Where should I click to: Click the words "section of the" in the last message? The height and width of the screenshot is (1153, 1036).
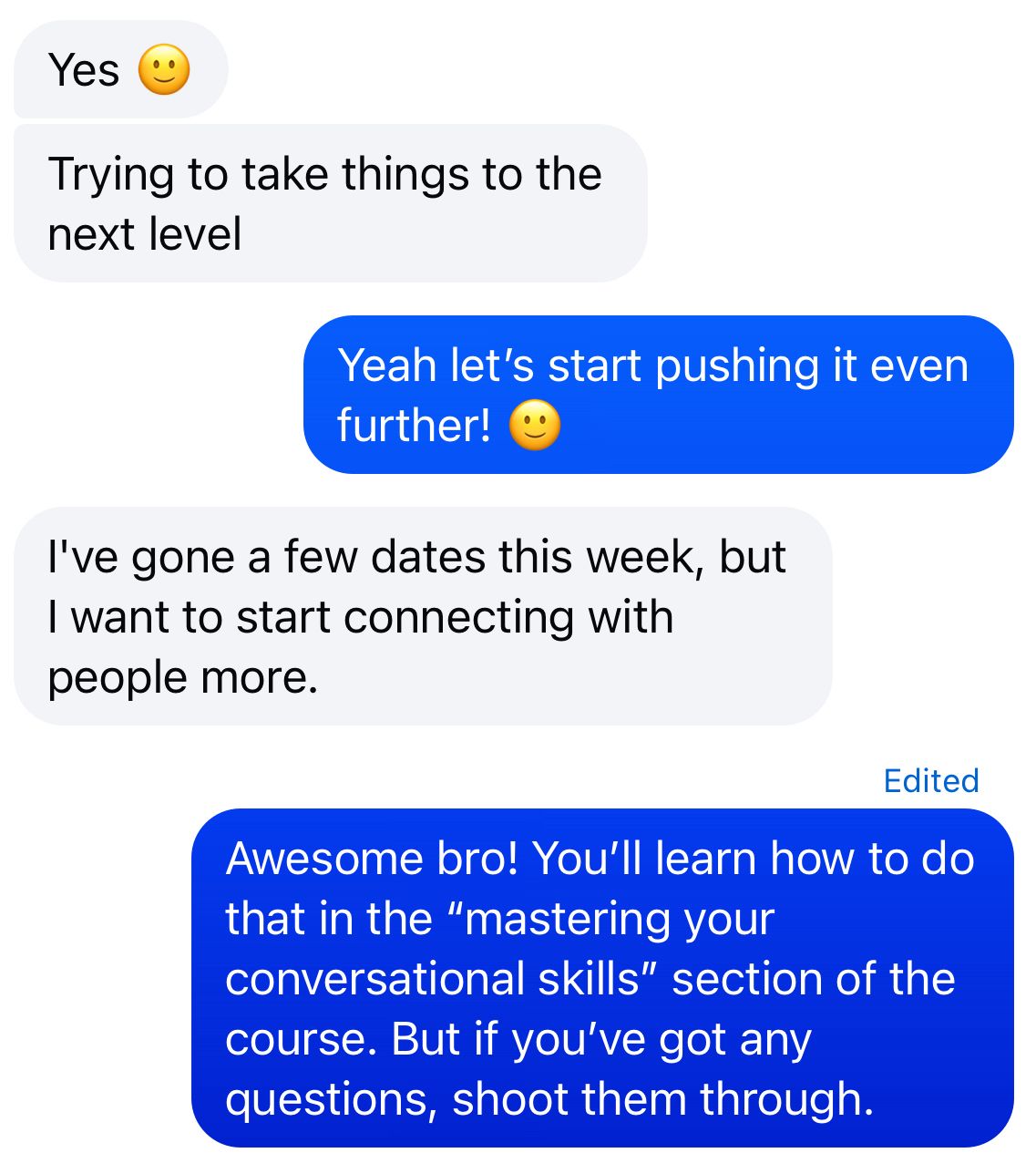tap(814, 979)
